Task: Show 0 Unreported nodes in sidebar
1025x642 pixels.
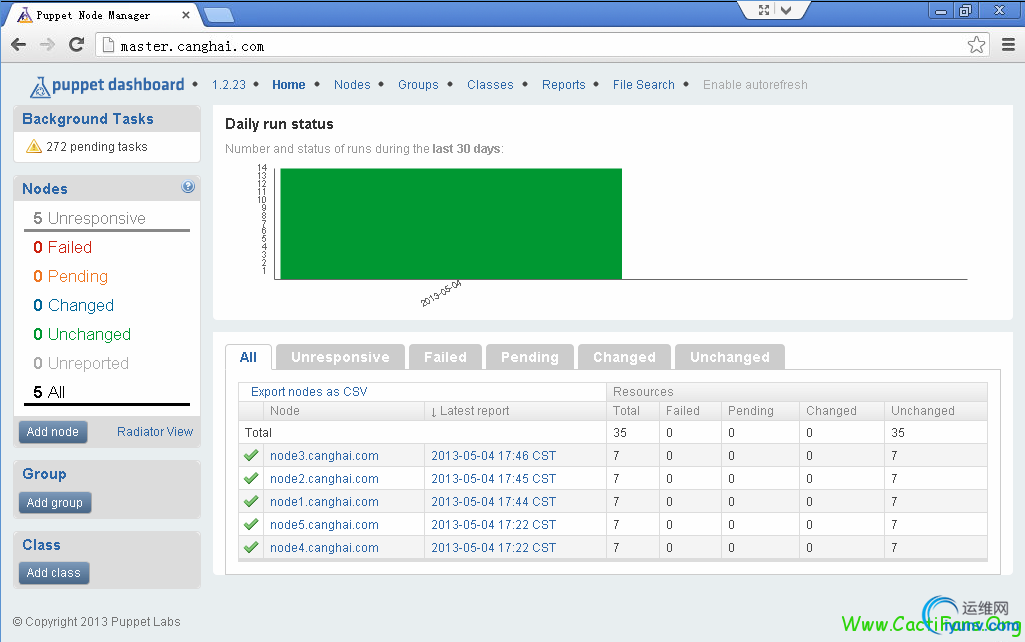Action: pos(80,363)
